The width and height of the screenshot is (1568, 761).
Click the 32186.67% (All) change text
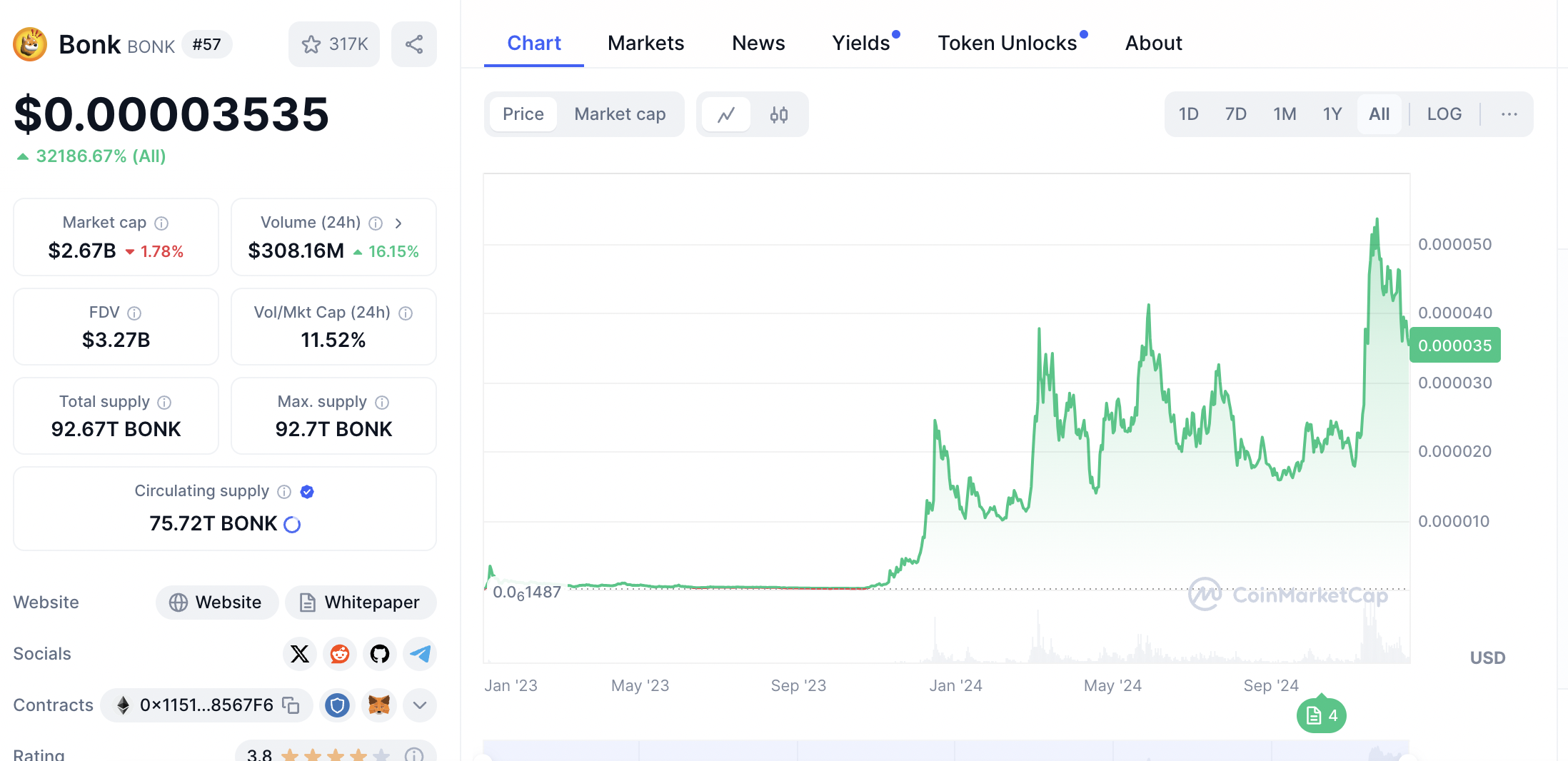tap(101, 156)
